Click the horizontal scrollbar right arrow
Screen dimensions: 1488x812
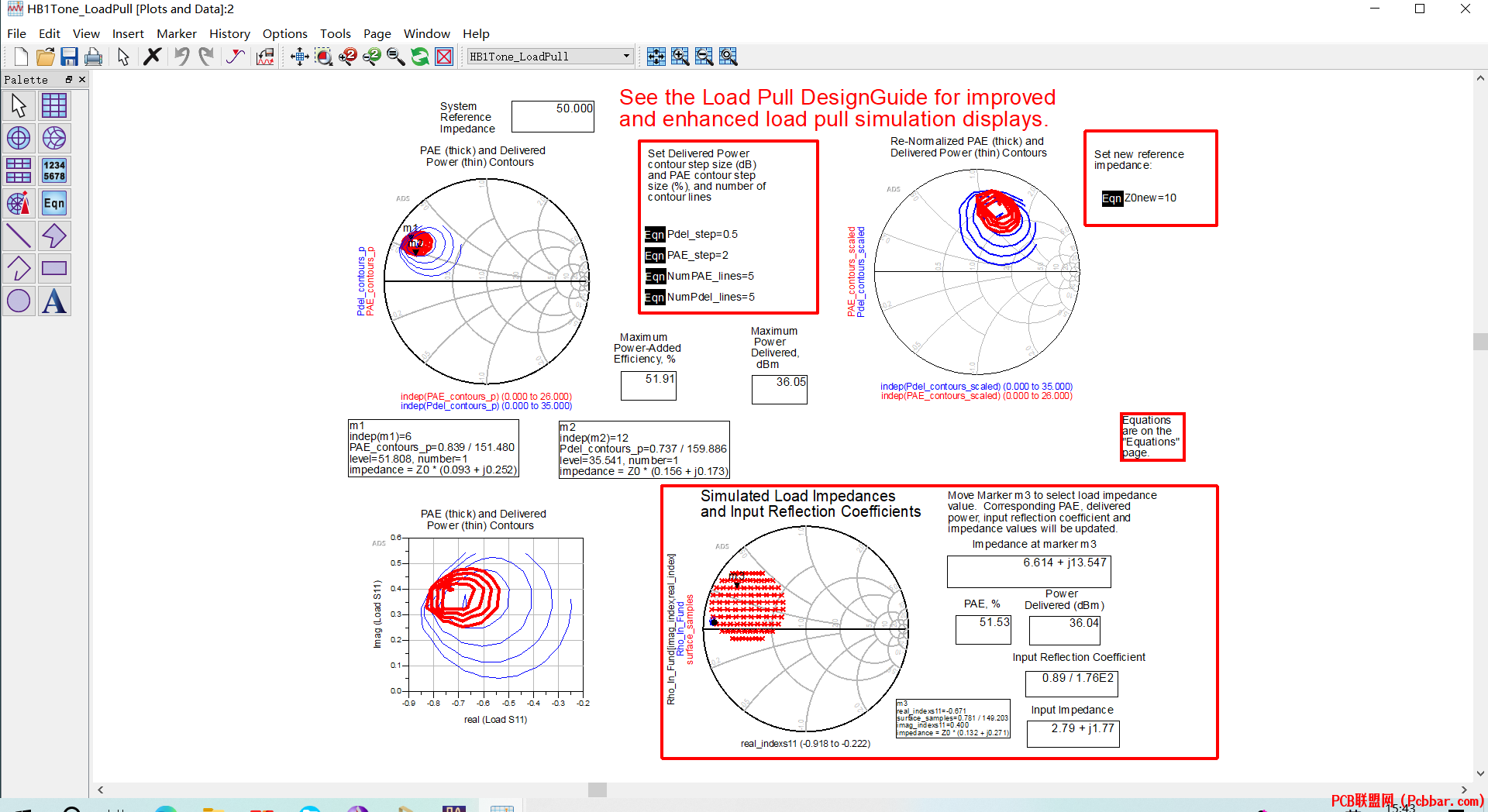(x=1464, y=790)
